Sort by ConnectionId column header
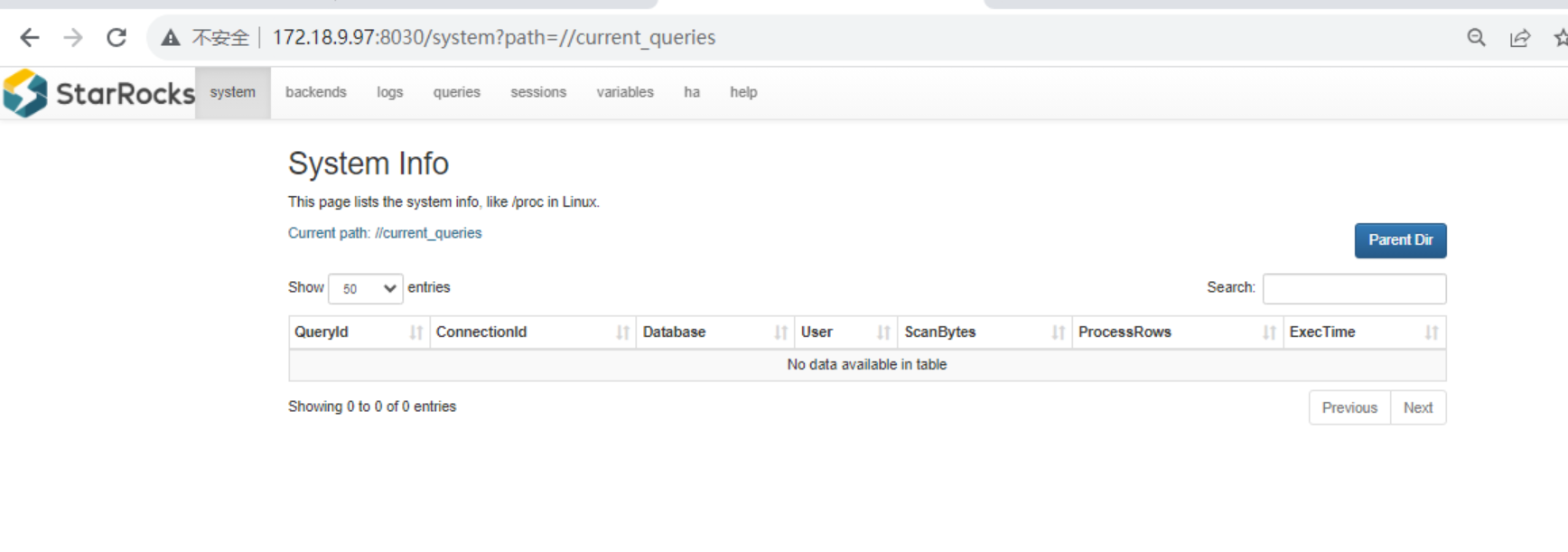The height and width of the screenshot is (552, 1568). (481, 332)
